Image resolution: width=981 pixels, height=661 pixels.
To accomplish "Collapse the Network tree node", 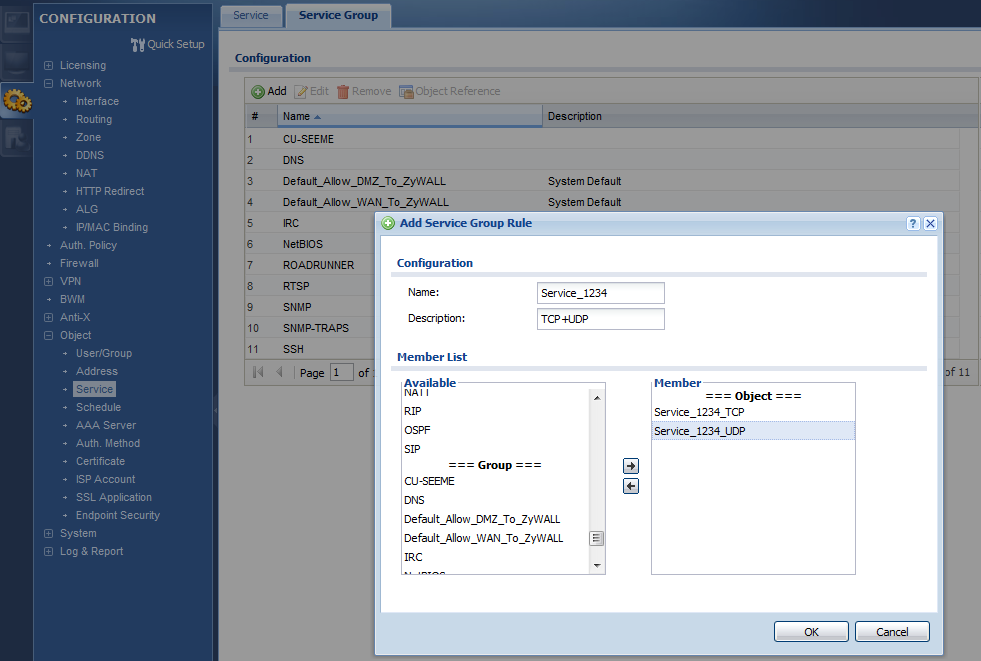I will point(48,83).
